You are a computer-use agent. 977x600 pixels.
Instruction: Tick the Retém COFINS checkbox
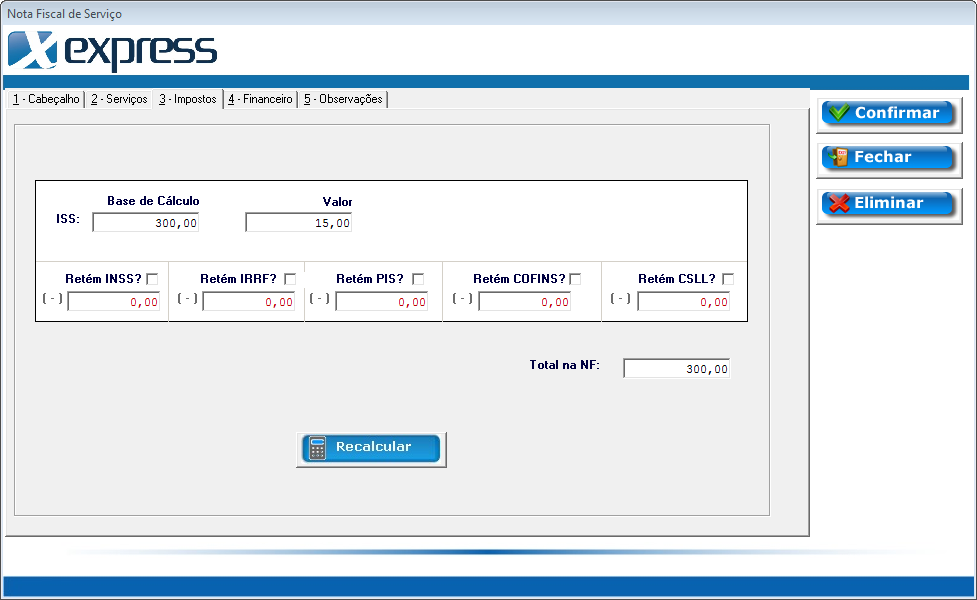tap(575, 279)
